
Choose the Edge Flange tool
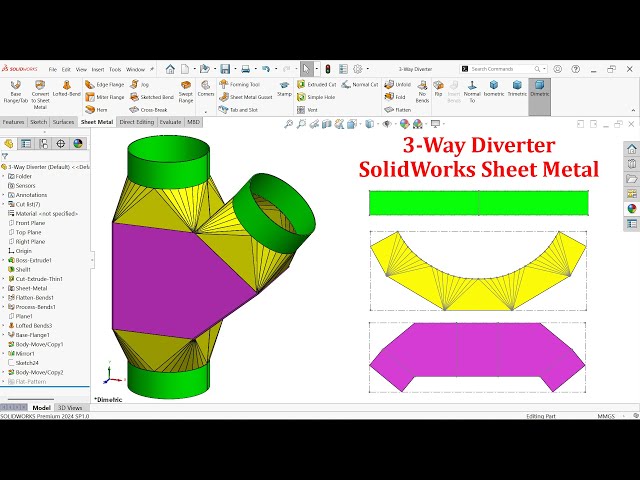(104, 84)
